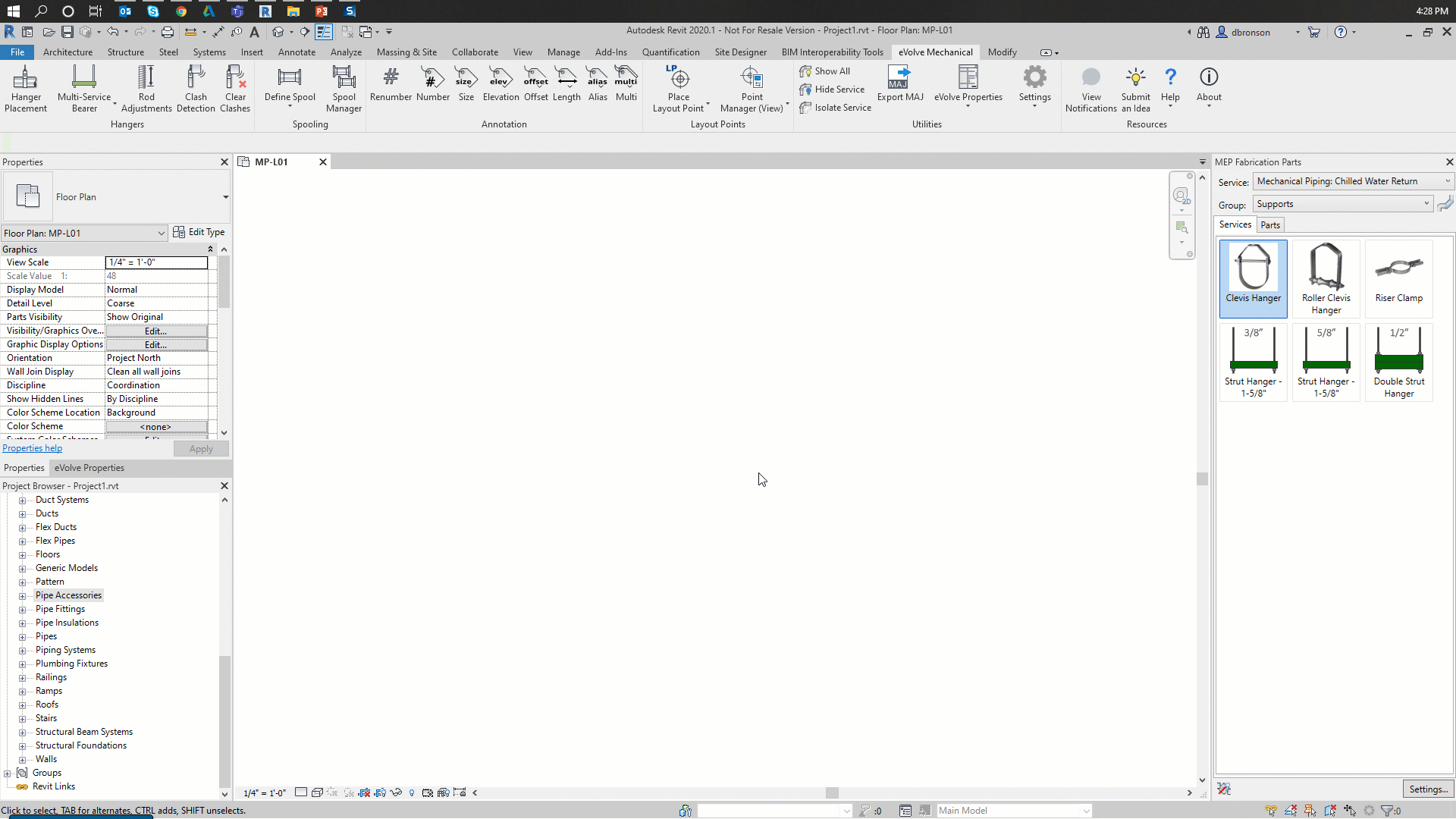Launch the Spool Manager
Image resolution: width=1456 pixels, height=819 pixels.
[x=344, y=88]
